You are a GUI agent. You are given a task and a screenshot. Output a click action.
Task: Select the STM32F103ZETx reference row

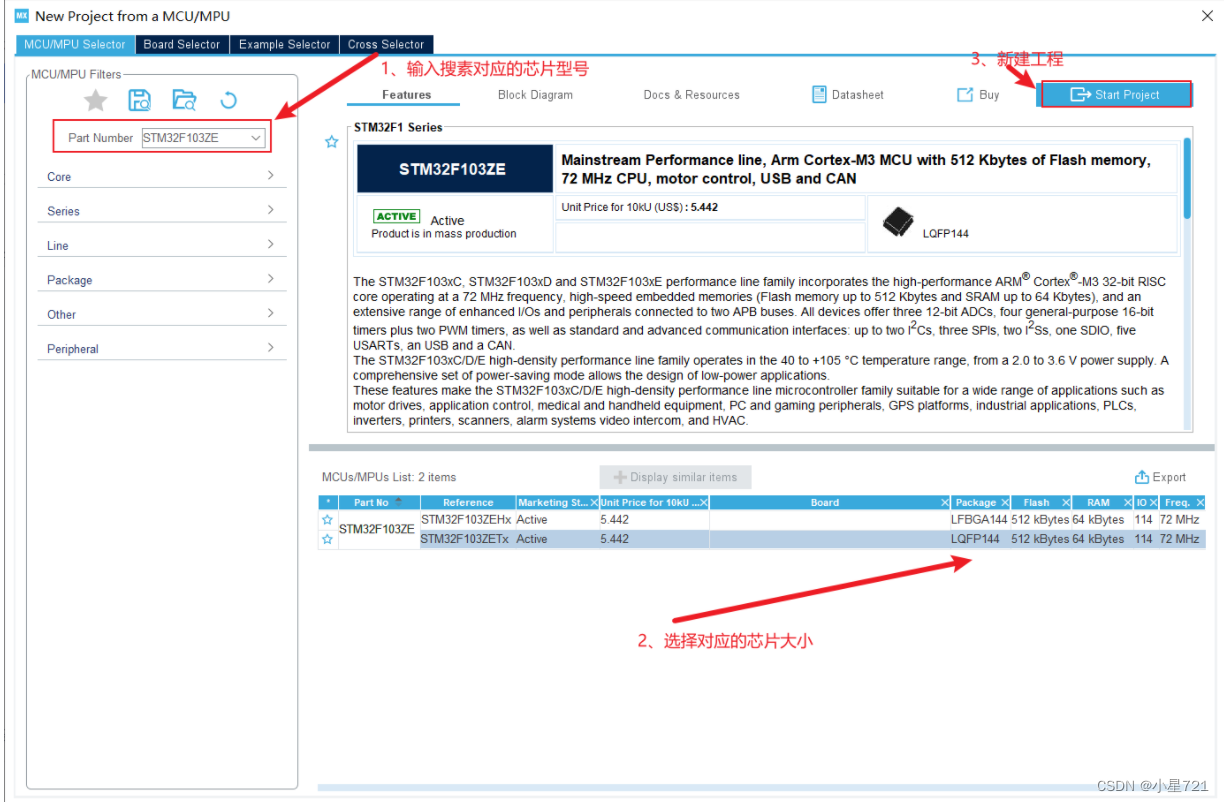pos(466,539)
